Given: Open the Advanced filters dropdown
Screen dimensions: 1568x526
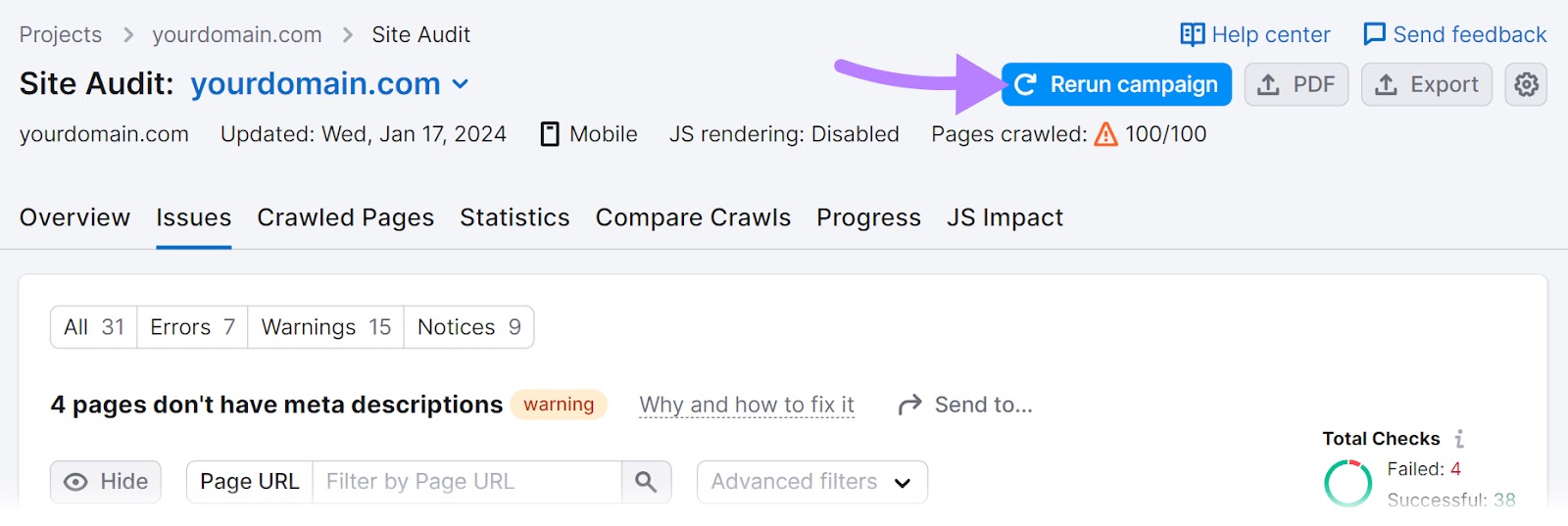Looking at the screenshot, I should (x=811, y=482).
